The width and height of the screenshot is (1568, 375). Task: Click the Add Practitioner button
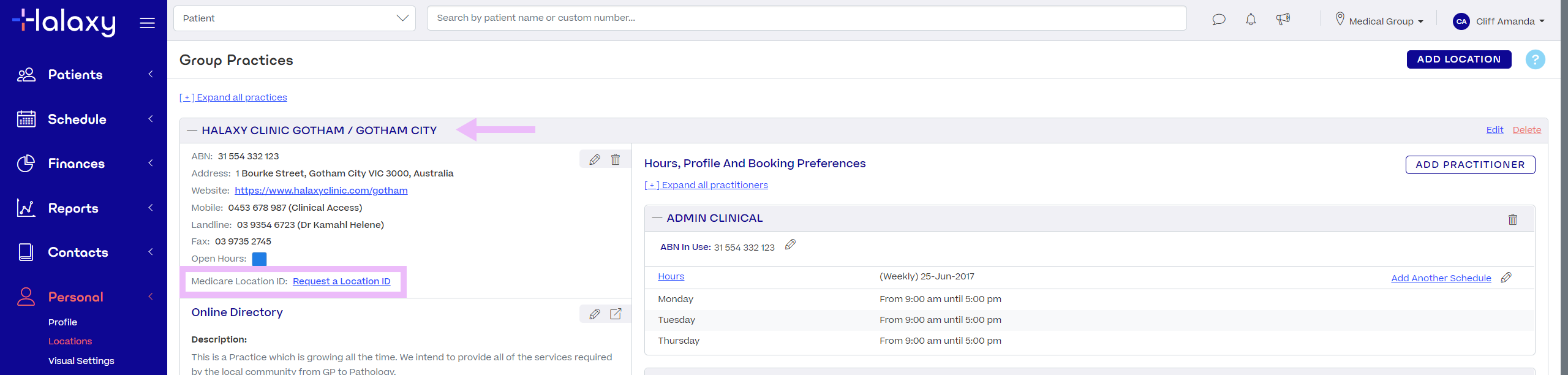click(x=1470, y=165)
